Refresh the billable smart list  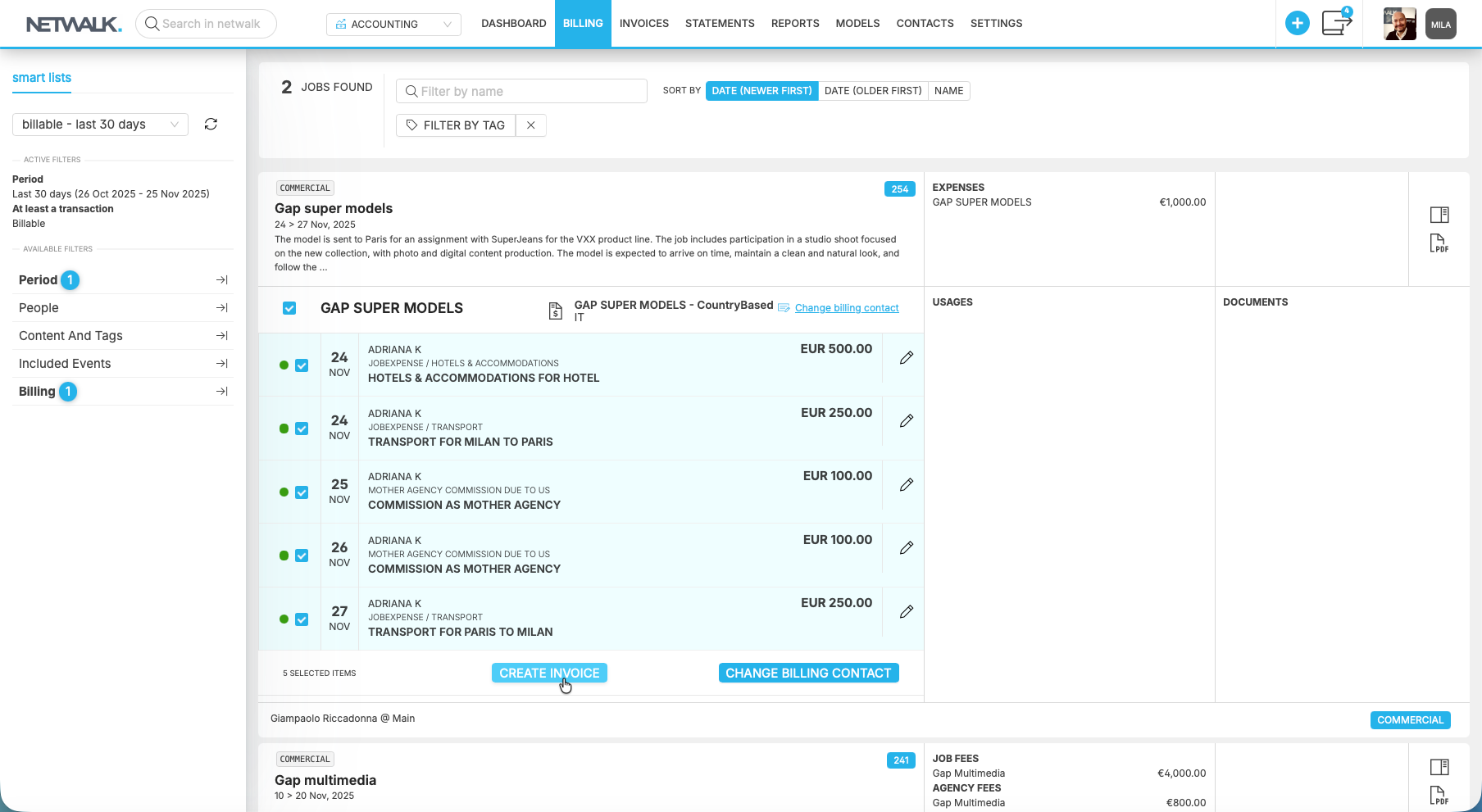click(x=211, y=124)
